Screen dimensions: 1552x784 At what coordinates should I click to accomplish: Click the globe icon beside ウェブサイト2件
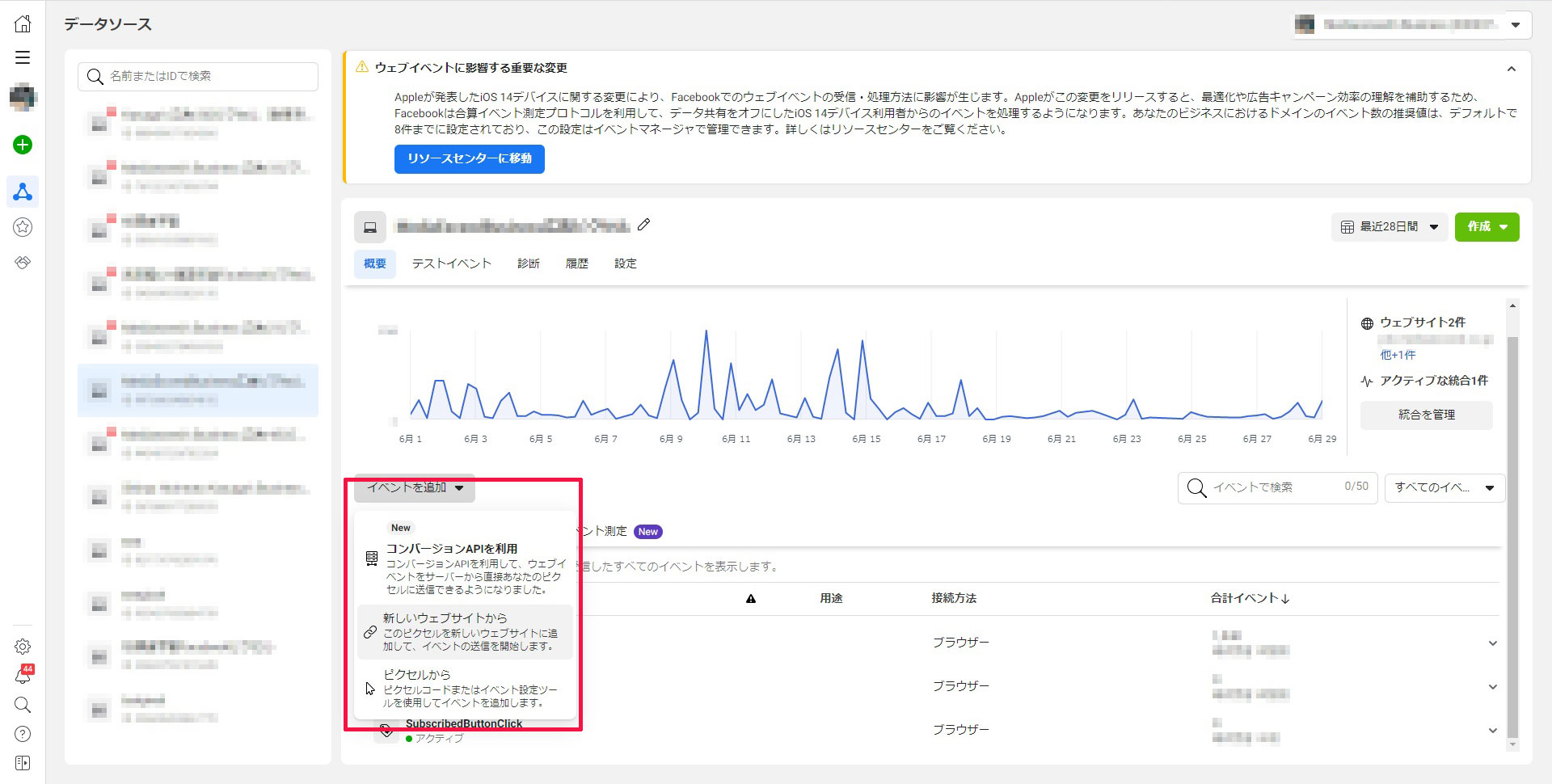(x=1367, y=323)
